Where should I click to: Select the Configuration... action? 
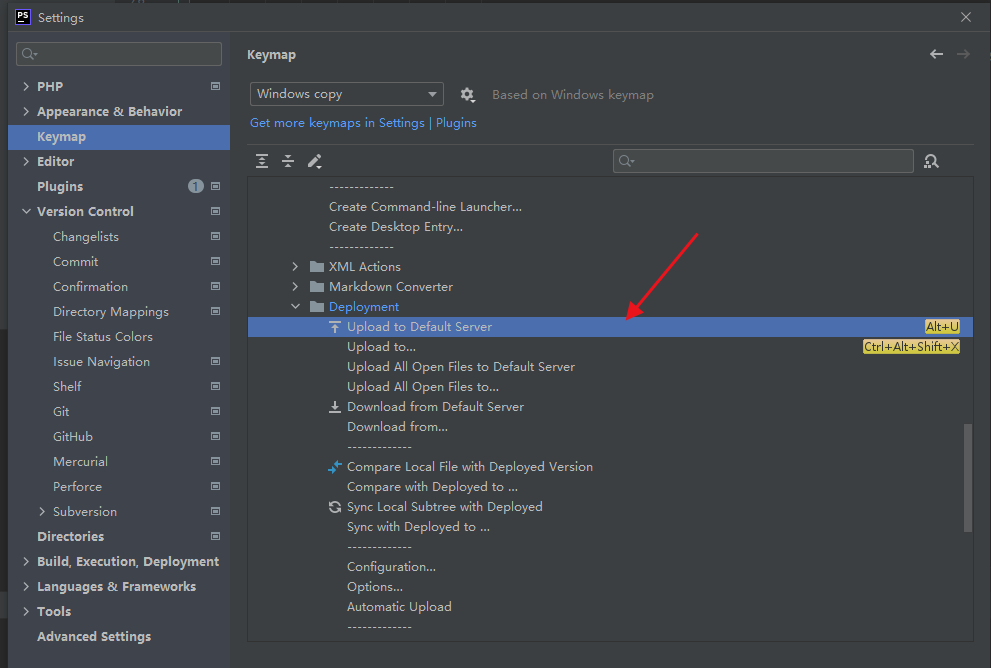pos(391,567)
